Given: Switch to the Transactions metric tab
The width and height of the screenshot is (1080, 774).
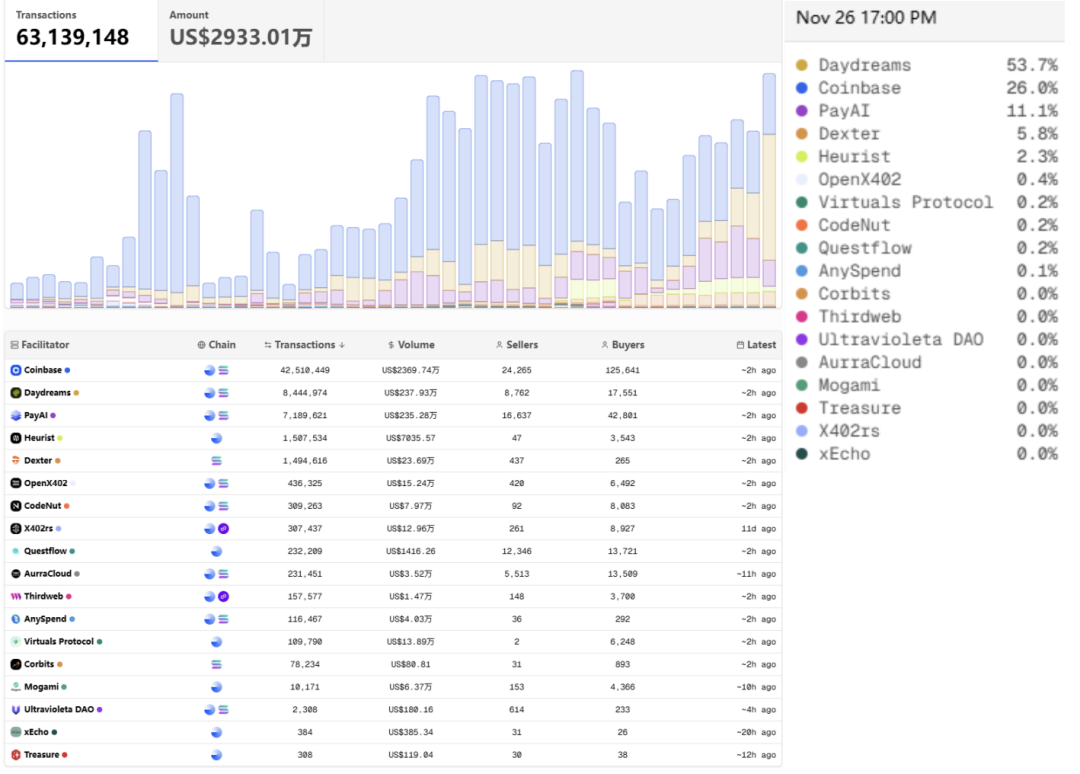Looking at the screenshot, I should click(x=80, y=30).
